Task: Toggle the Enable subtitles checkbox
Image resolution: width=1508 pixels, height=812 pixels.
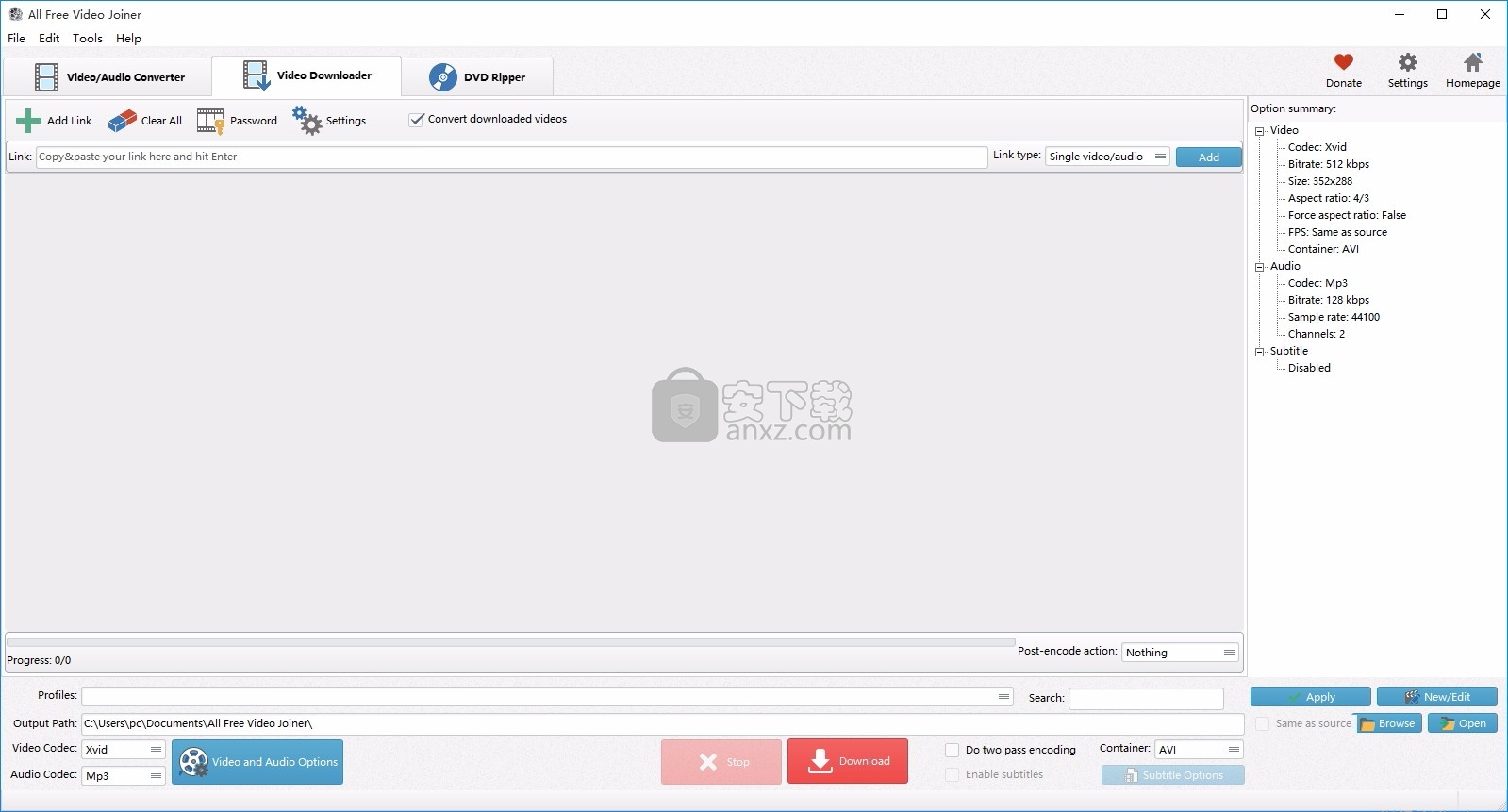Action: 953,774
